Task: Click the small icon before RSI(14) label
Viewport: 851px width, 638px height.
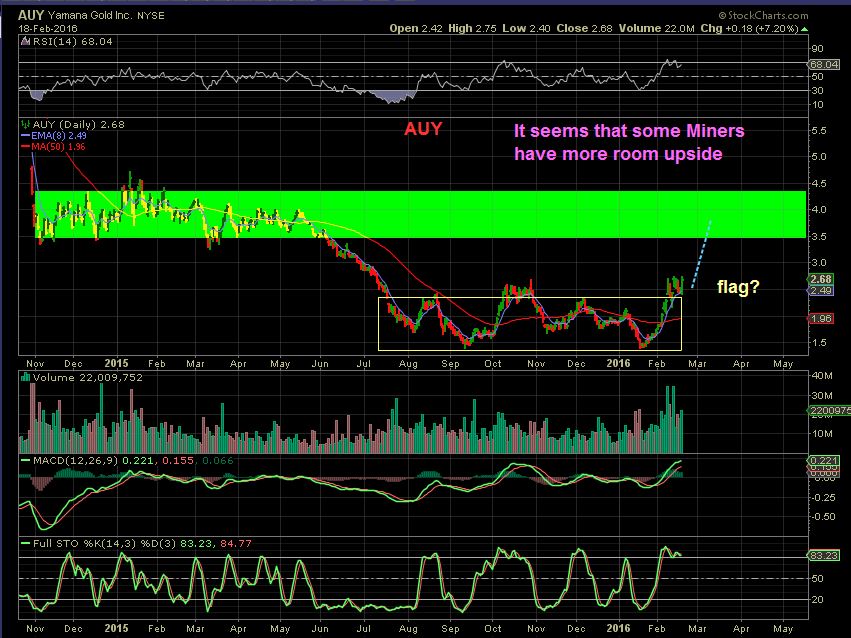Action: click(26, 41)
